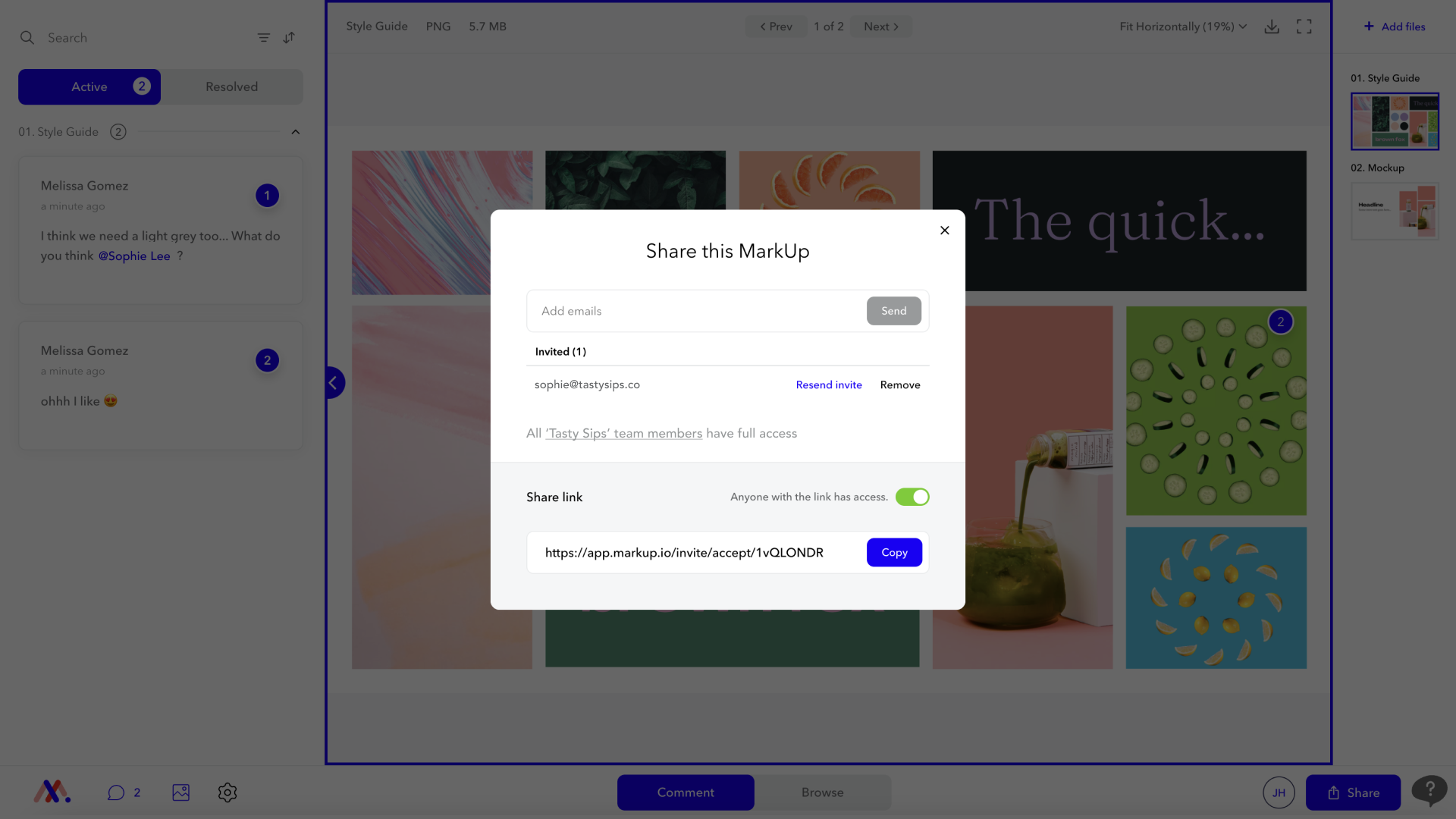Enter fullscreen with the expand icon
The width and height of the screenshot is (1456, 819).
(x=1304, y=26)
